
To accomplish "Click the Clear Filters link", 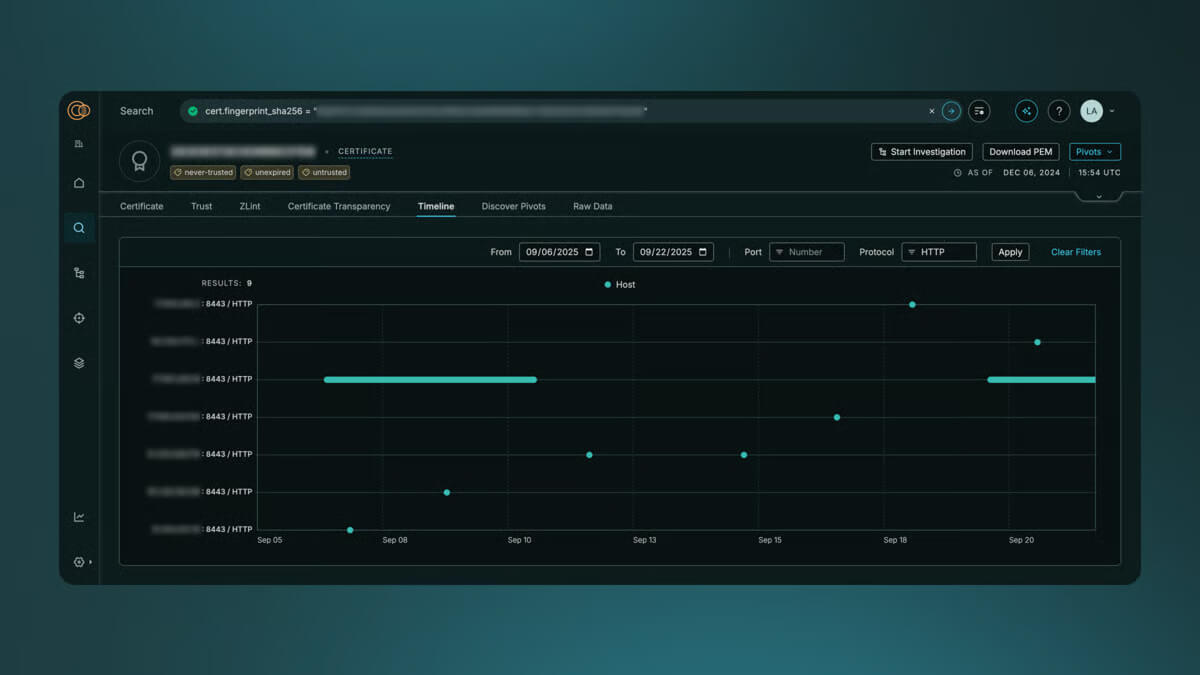I will coord(1075,251).
